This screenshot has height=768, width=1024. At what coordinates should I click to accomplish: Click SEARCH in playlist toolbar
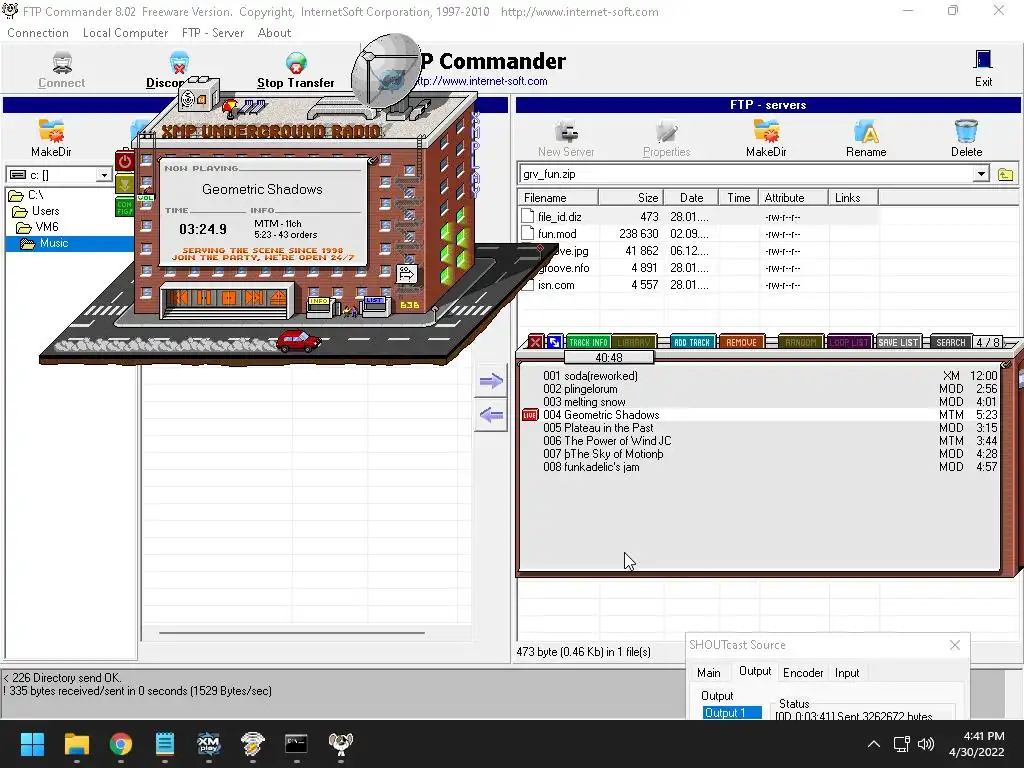[x=950, y=342]
